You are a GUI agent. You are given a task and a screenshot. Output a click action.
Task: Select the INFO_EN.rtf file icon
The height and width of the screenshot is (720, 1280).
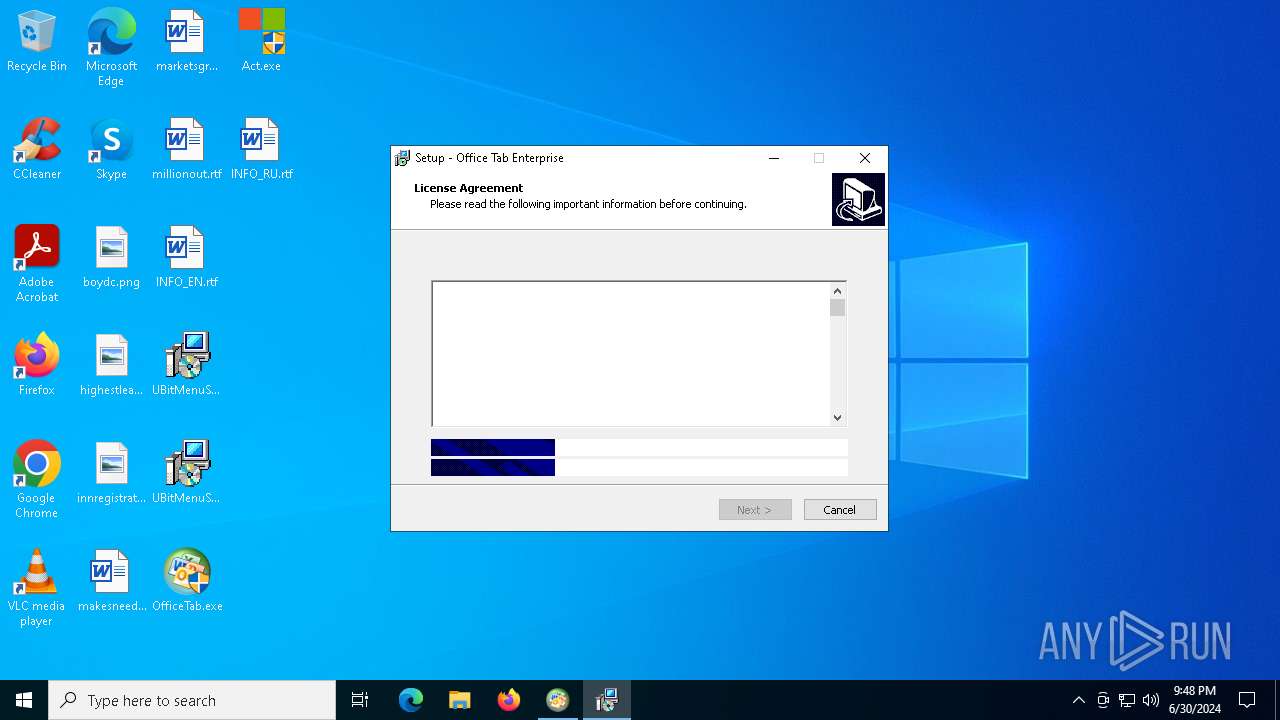186,257
